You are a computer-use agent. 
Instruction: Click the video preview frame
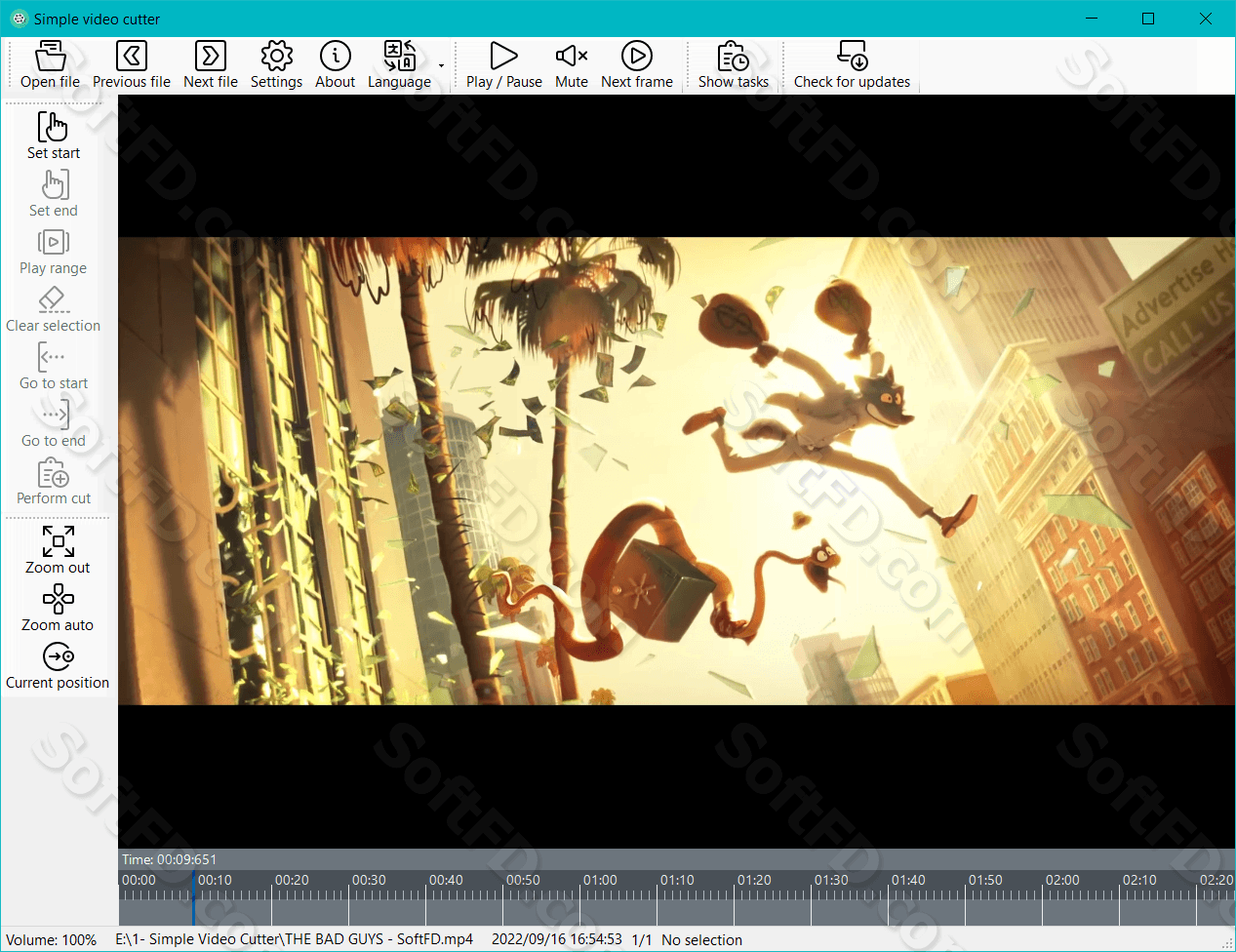tap(676, 471)
